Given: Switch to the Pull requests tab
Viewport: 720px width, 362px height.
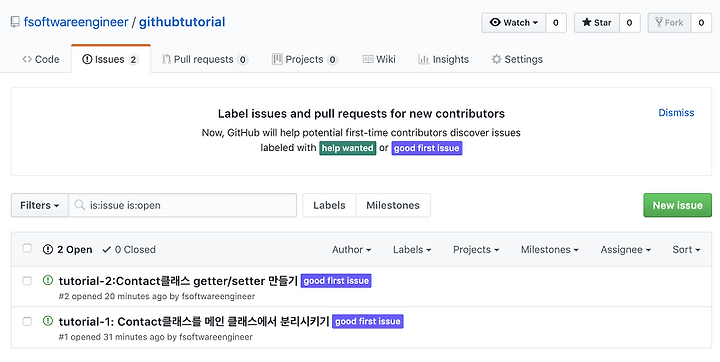Looking at the screenshot, I should point(205,59).
